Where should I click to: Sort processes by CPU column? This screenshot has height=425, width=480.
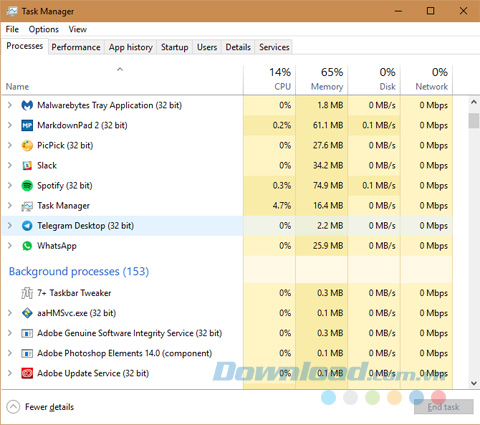click(x=269, y=79)
